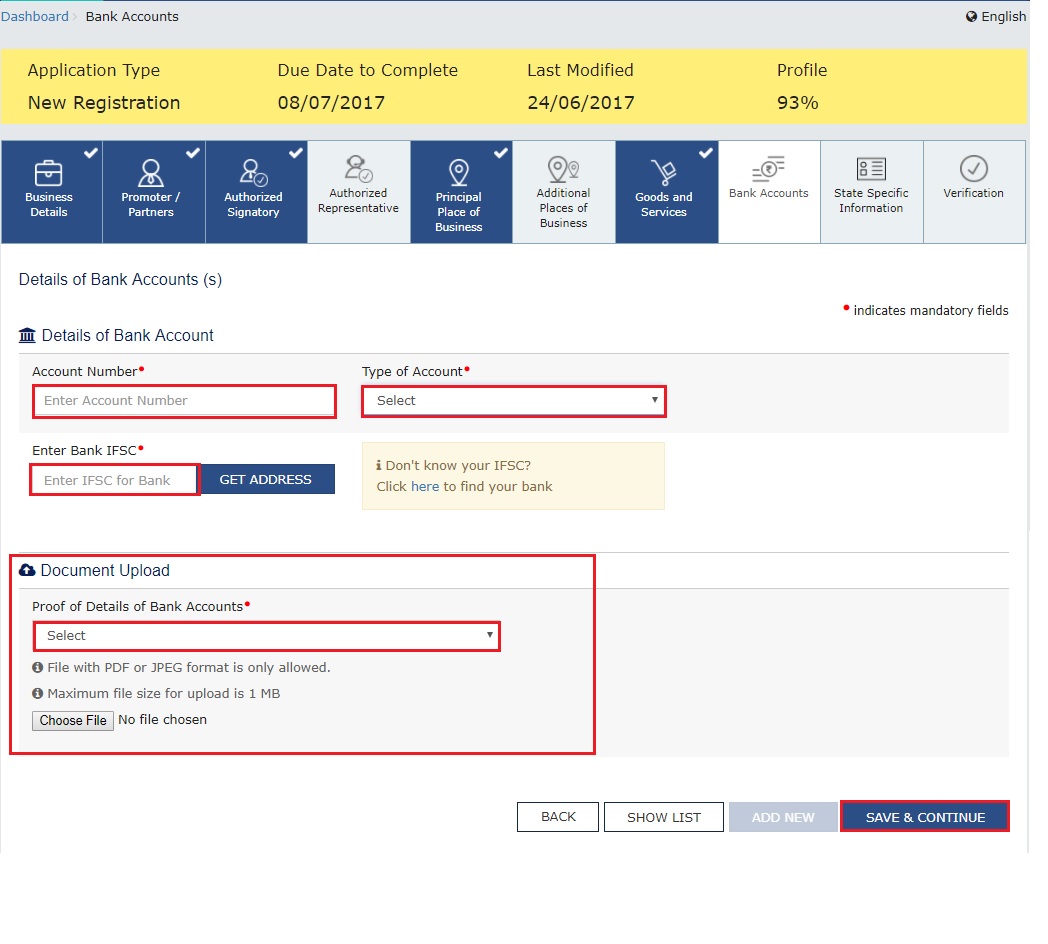1048x944 pixels.
Task: Return to the Dashboard via breadcrumb link
Action: 33,16
